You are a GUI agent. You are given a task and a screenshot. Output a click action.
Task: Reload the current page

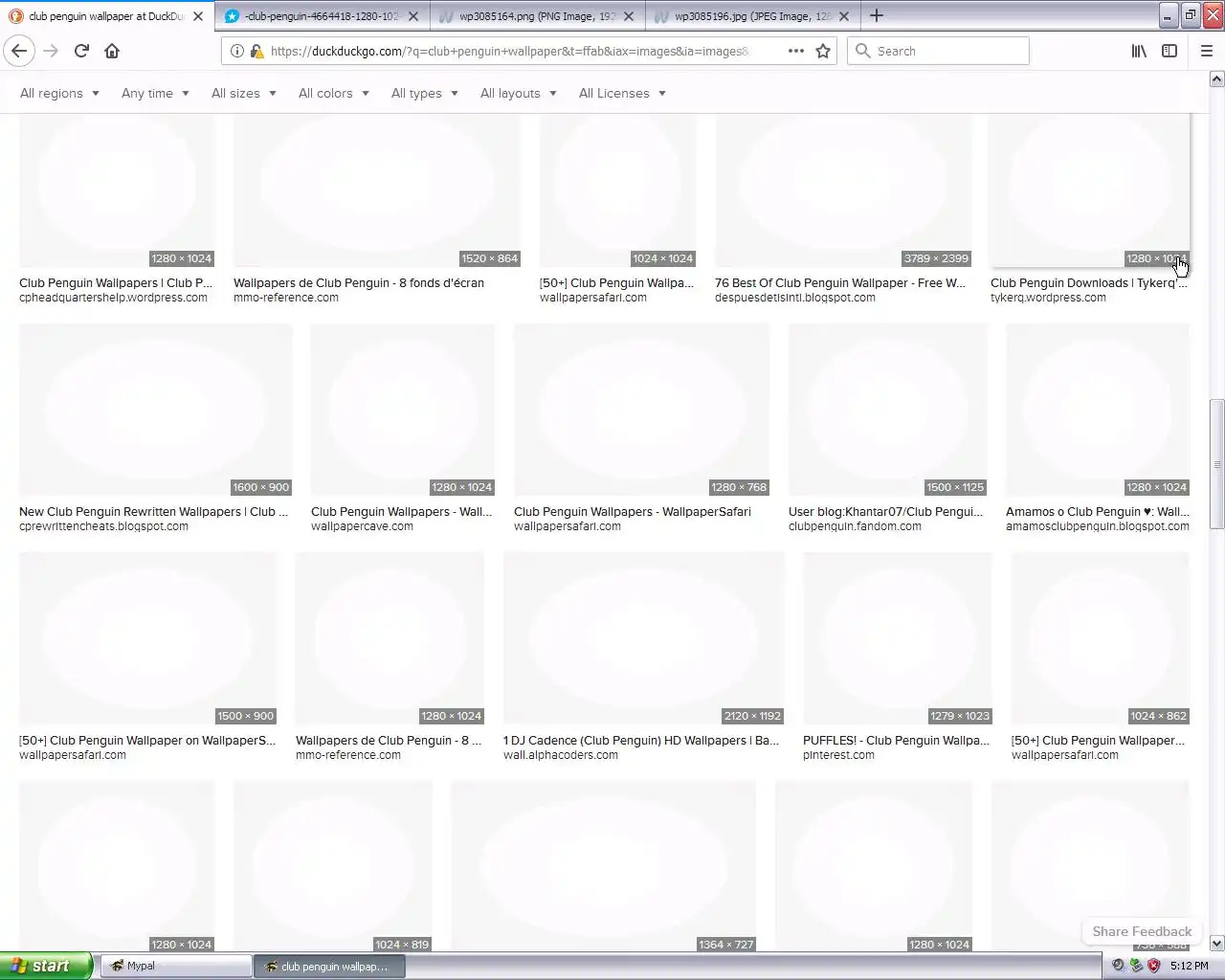81,51
